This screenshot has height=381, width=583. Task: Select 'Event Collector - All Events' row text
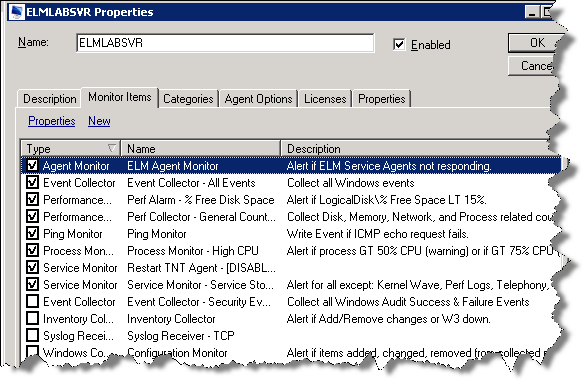click(x=191, y=183)
